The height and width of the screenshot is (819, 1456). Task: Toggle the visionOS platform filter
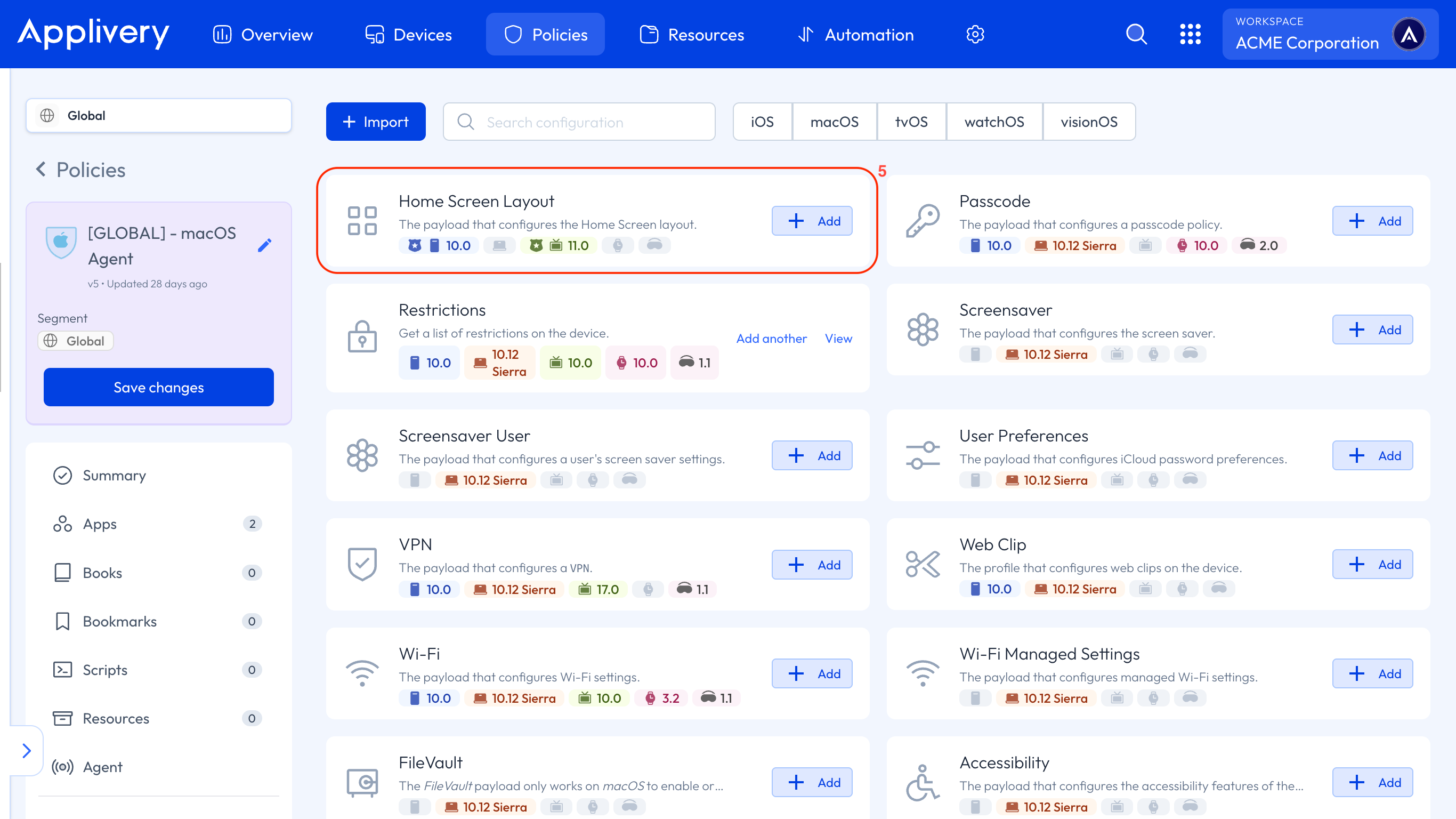(1089, 122)
